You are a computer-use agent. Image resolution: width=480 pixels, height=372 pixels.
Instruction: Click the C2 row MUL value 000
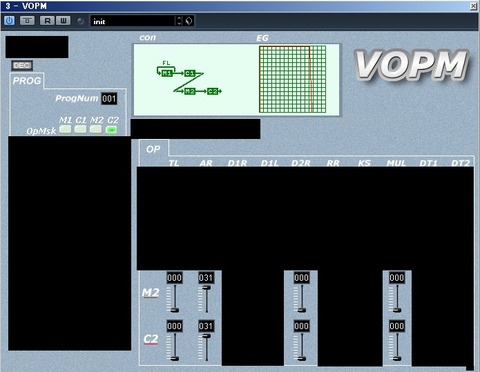pyautogui.click(x=397, y=326)
